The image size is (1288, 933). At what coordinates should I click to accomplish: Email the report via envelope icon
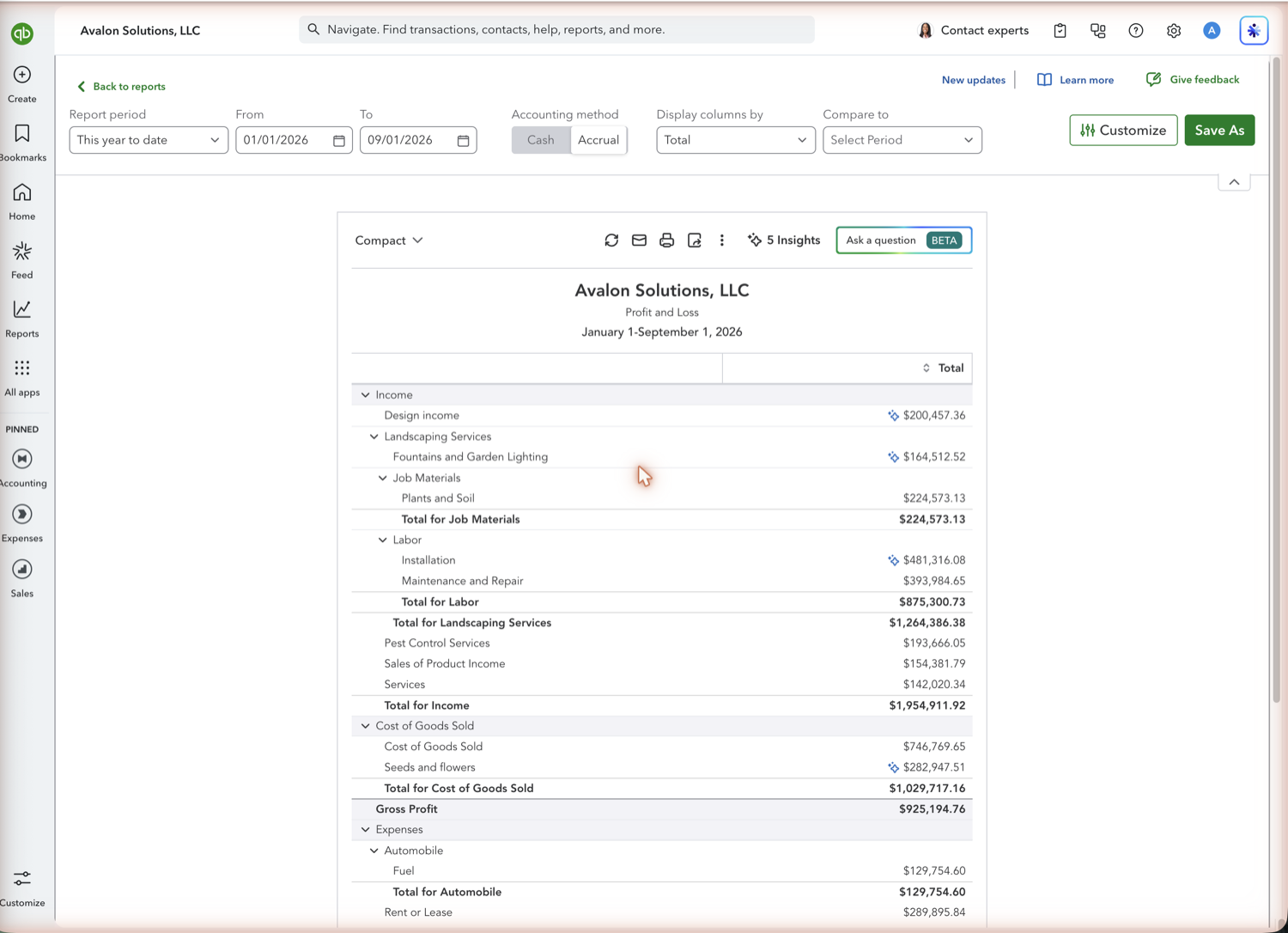(639, 241)
